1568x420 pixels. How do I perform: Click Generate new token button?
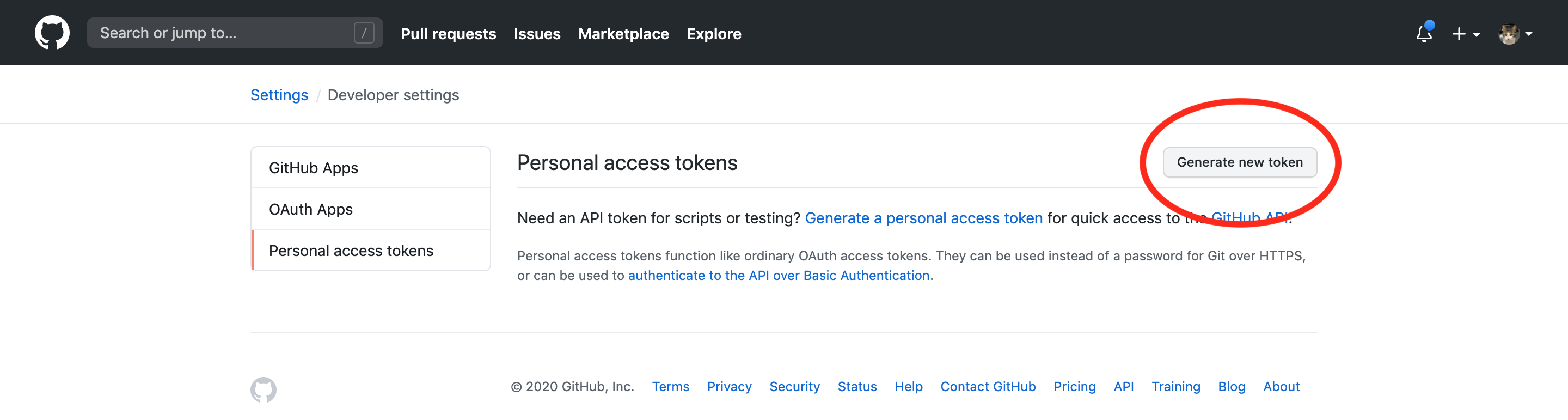click(x=1239, y=162)
